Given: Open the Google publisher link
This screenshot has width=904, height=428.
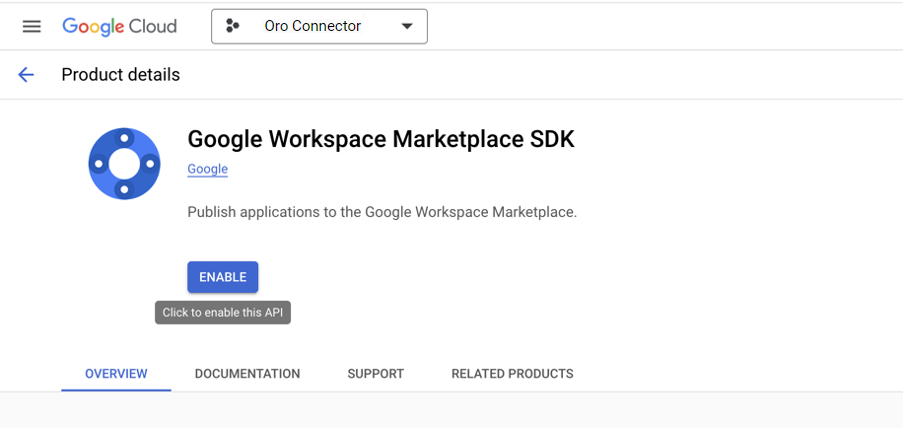Looking at the screenshot, I should (207, 169).
